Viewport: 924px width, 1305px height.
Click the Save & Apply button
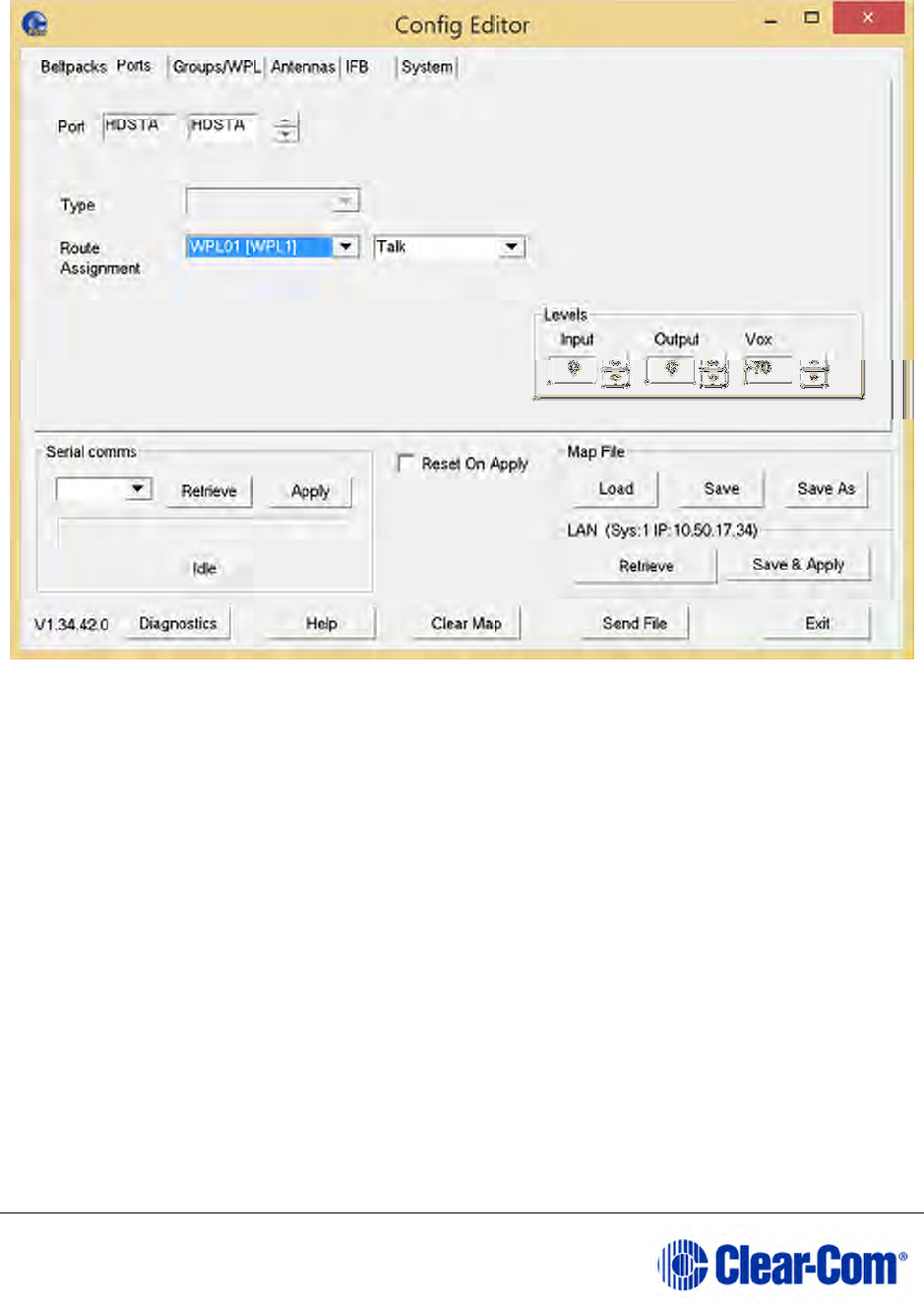[798, 565]
